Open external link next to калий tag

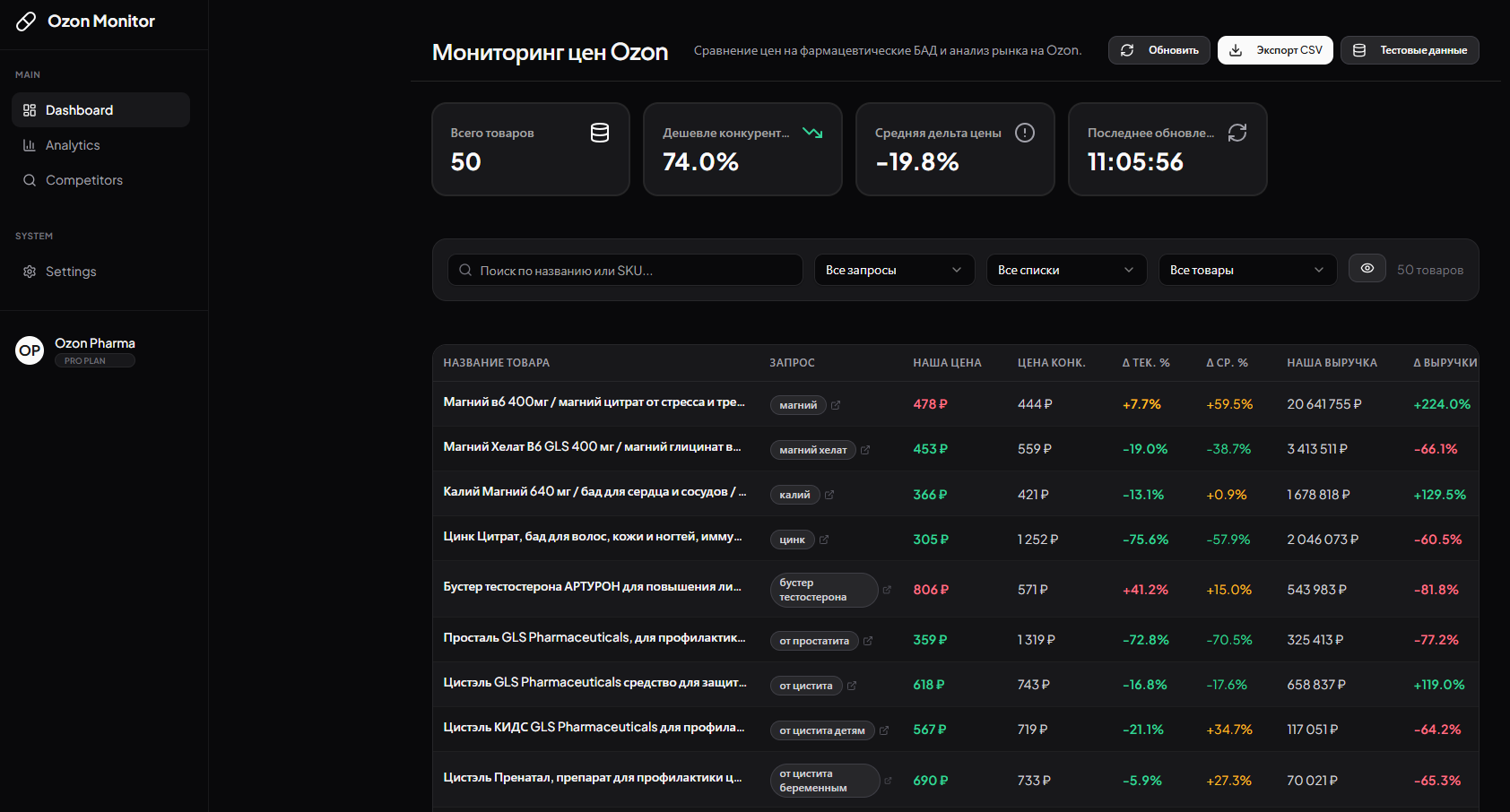[x=829, y=495]
